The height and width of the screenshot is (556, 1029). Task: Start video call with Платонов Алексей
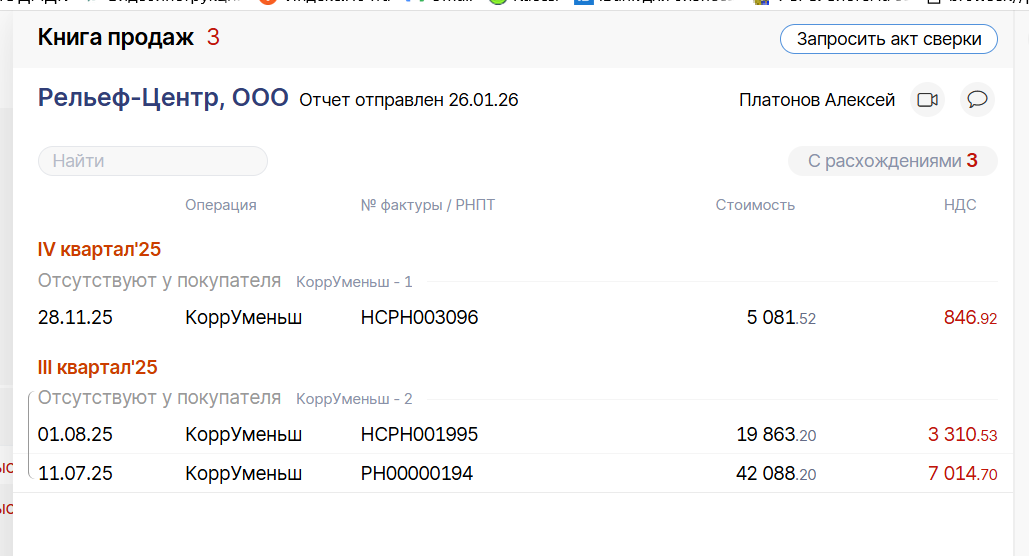(927, 100)
